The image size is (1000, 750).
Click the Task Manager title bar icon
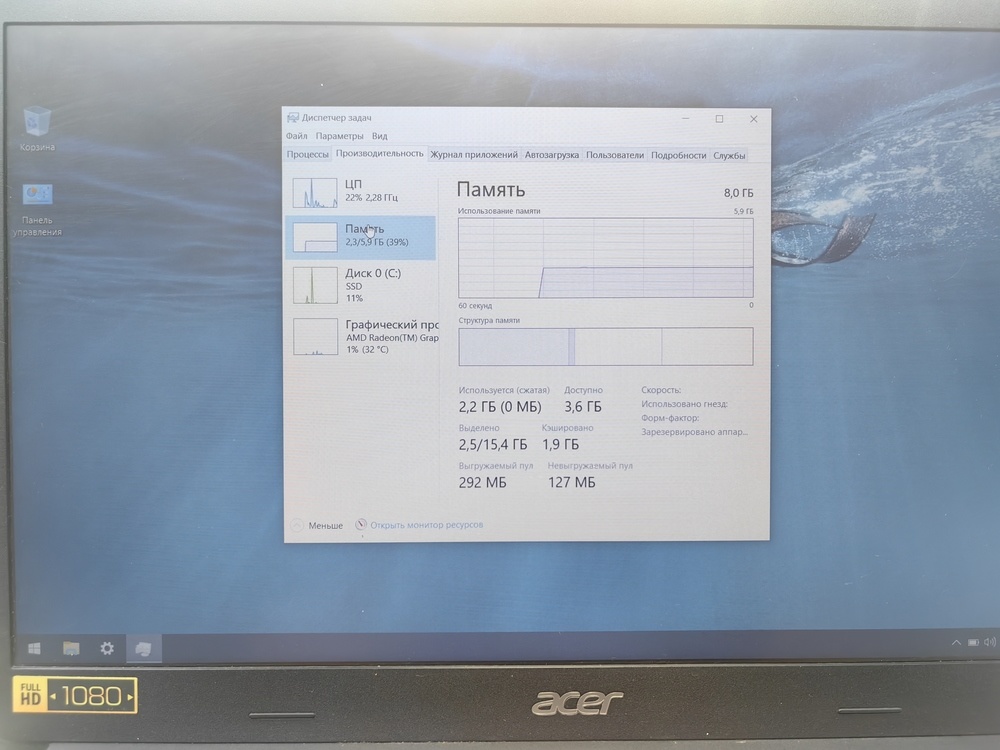(x=293, y=117)
